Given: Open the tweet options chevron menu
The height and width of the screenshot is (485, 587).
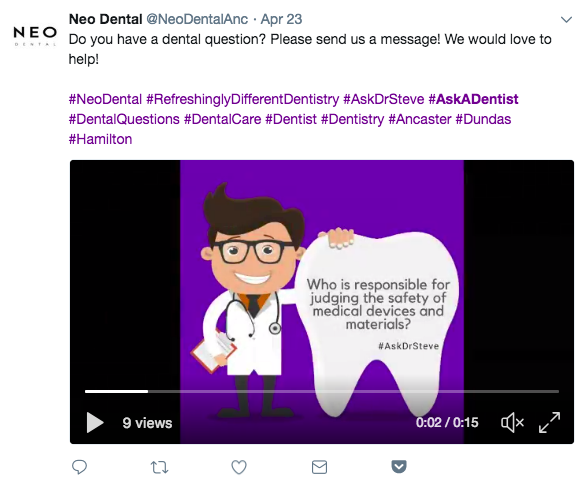Looking at the screenshot, I should click(x=566, y=19).
